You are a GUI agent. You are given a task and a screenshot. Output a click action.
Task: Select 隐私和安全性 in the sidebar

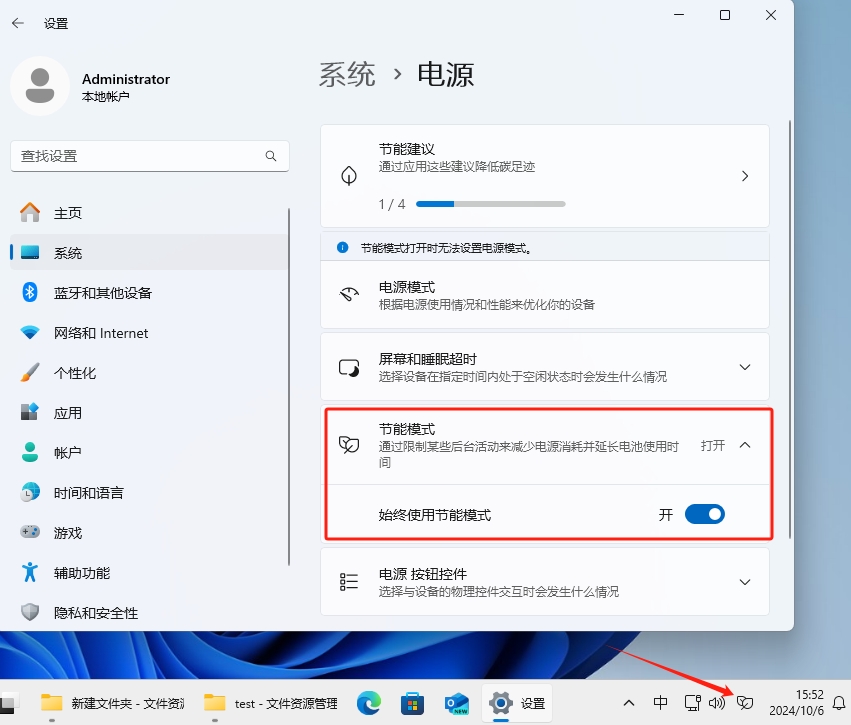149,612
